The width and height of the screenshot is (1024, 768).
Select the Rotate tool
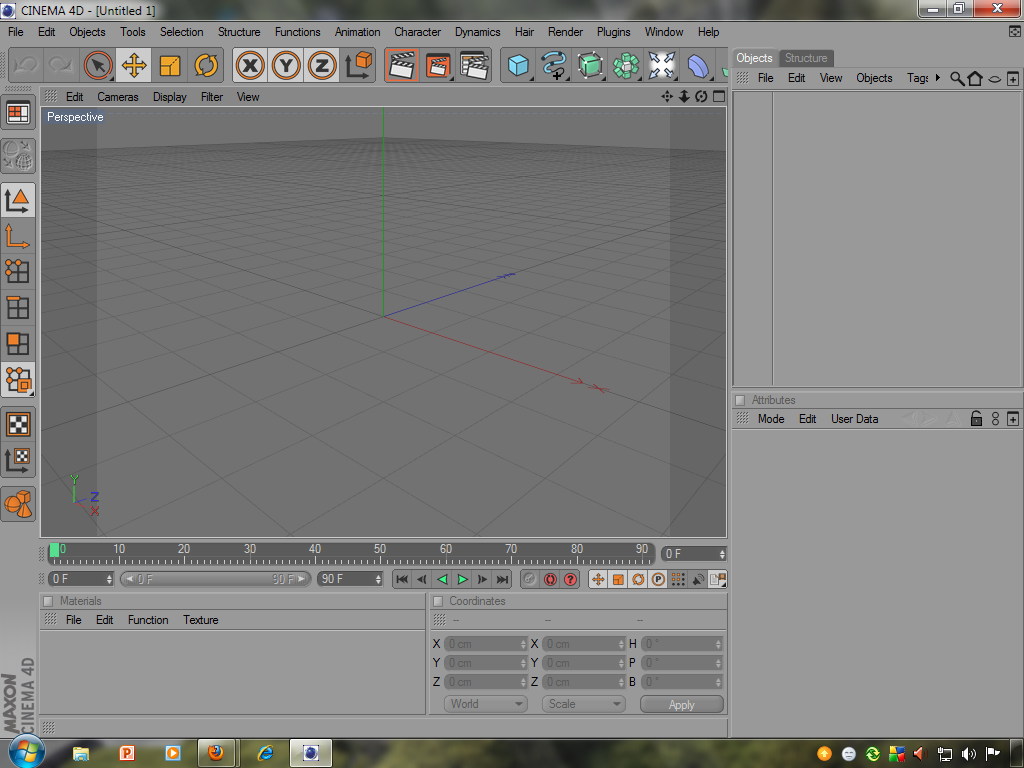(206, 66)
